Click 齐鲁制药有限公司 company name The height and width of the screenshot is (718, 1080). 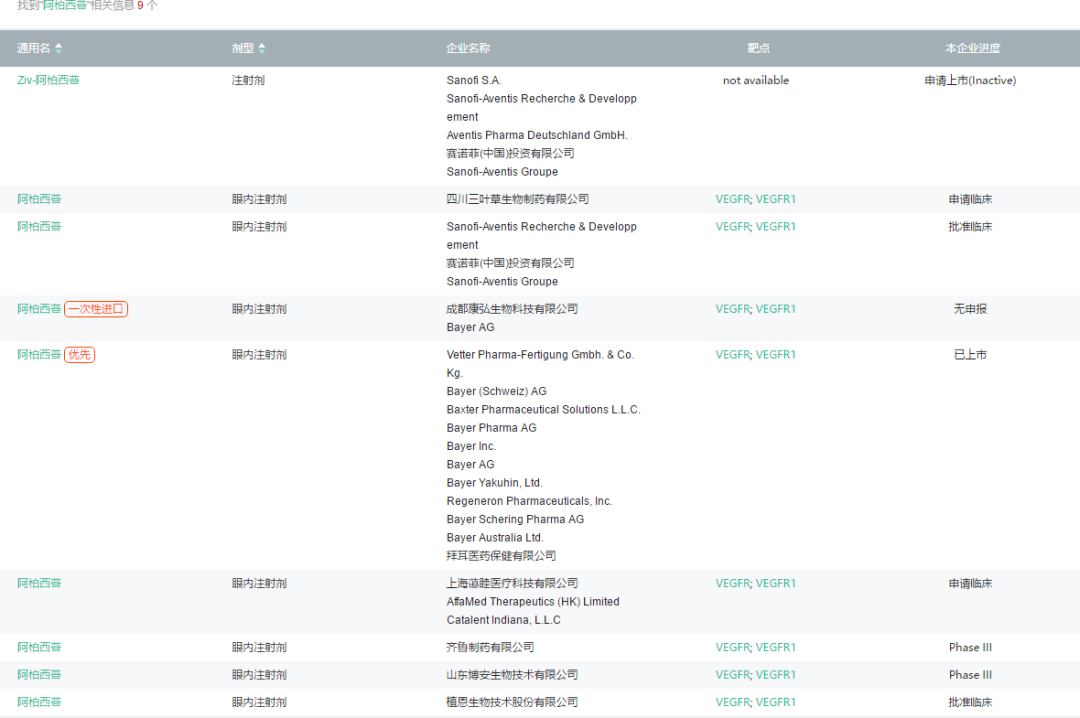pos(490,647)
